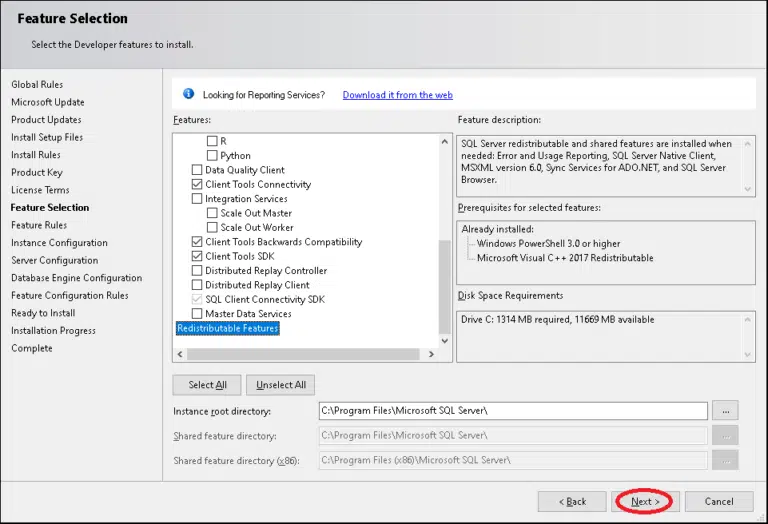Screen dimensions: 768x524
Task: Click the Global Rules step
Action: [37, 84]
